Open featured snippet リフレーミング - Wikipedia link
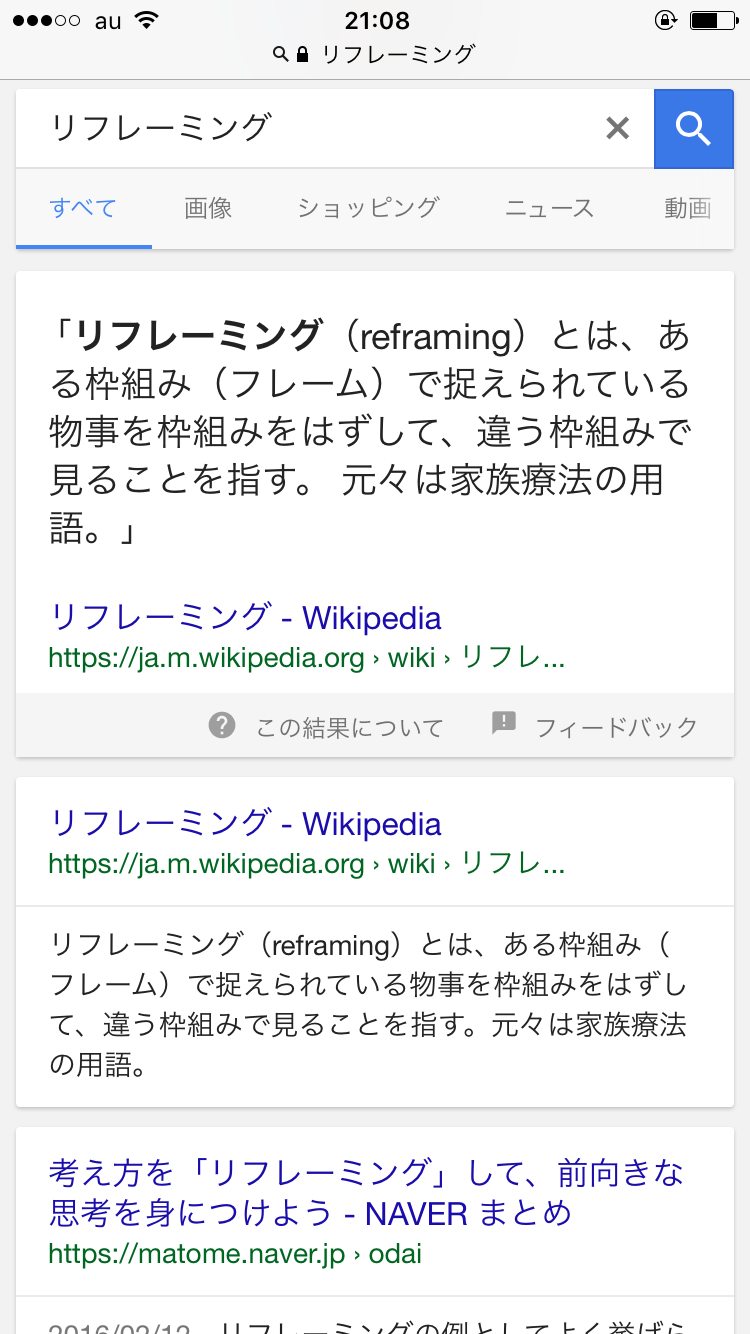 [245, 617]
